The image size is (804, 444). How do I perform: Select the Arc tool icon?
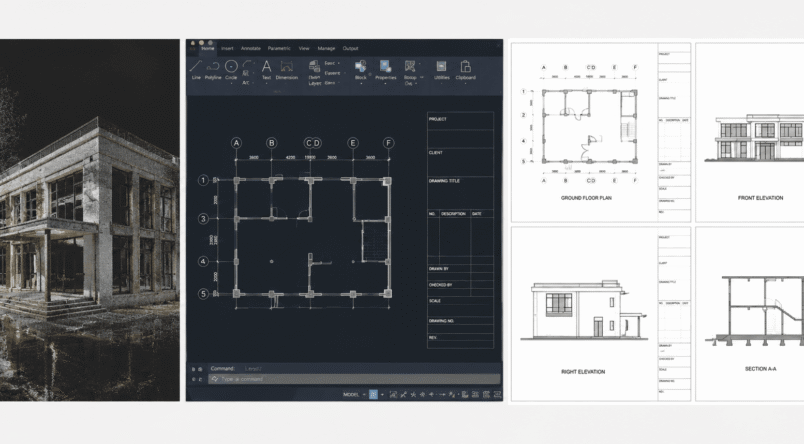(x=247, y=65)
